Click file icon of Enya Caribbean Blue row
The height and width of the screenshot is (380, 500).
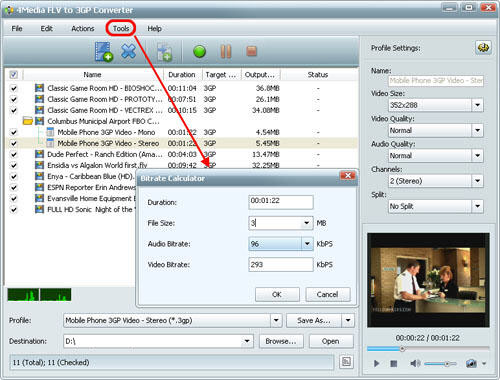pyautogui.click(x=39, y=176)
